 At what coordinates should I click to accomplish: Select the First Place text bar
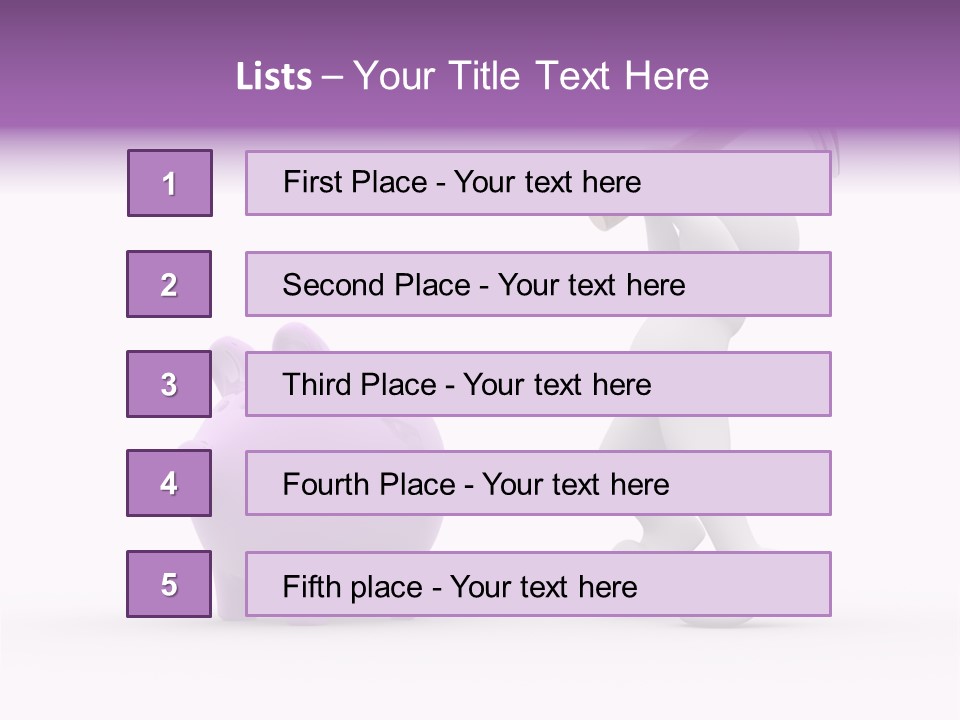point(538,183)
